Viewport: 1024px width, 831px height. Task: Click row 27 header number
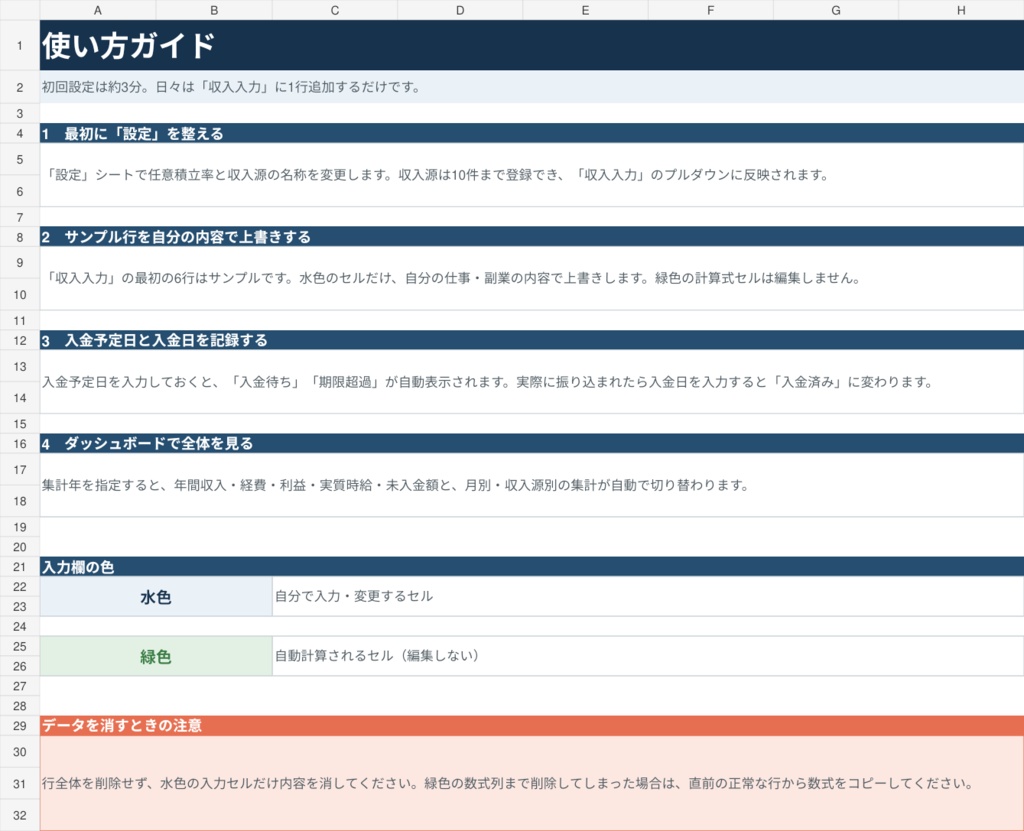click(20, 686)
